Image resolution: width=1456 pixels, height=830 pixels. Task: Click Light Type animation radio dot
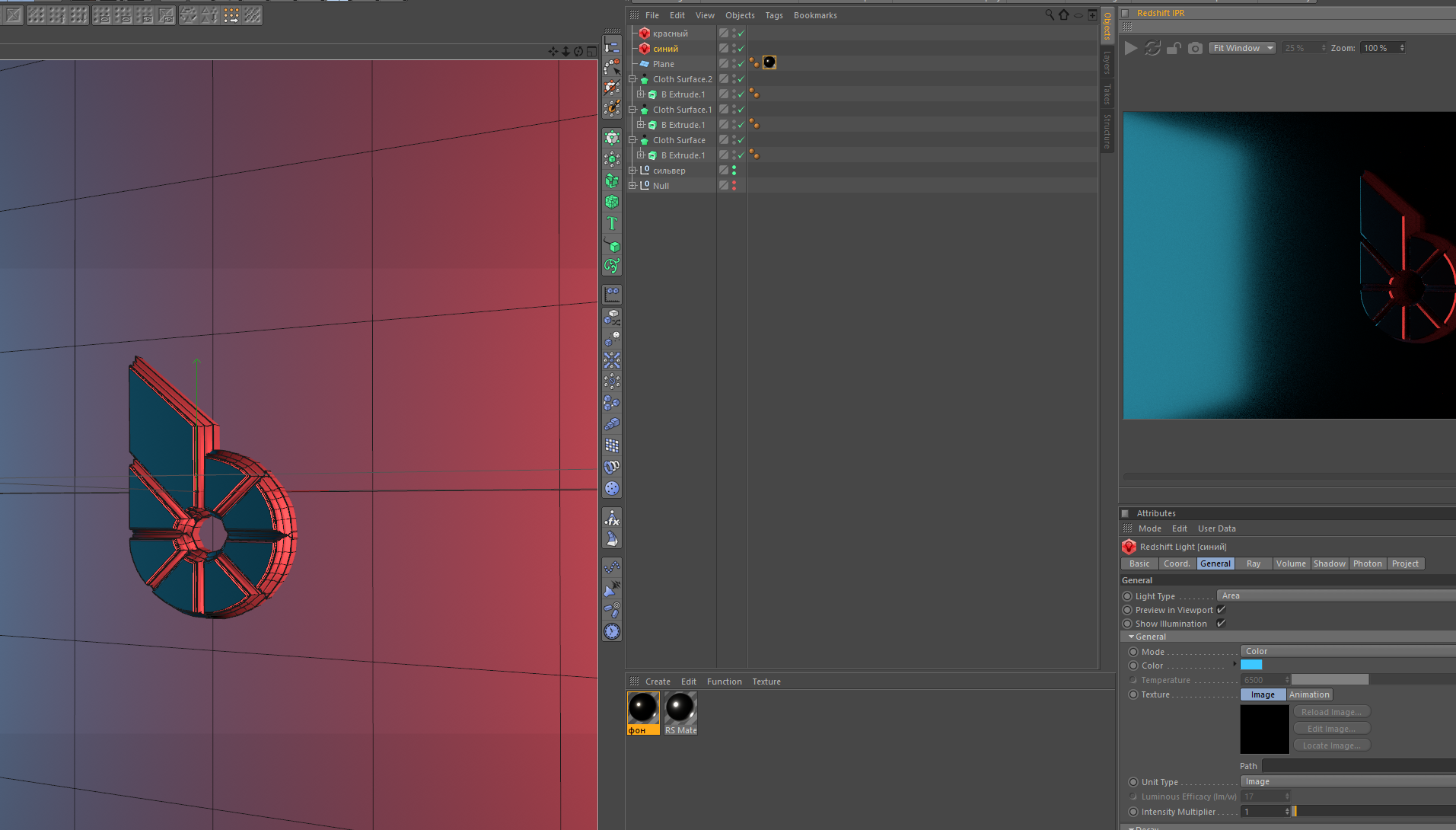(x=1127, y=596)
